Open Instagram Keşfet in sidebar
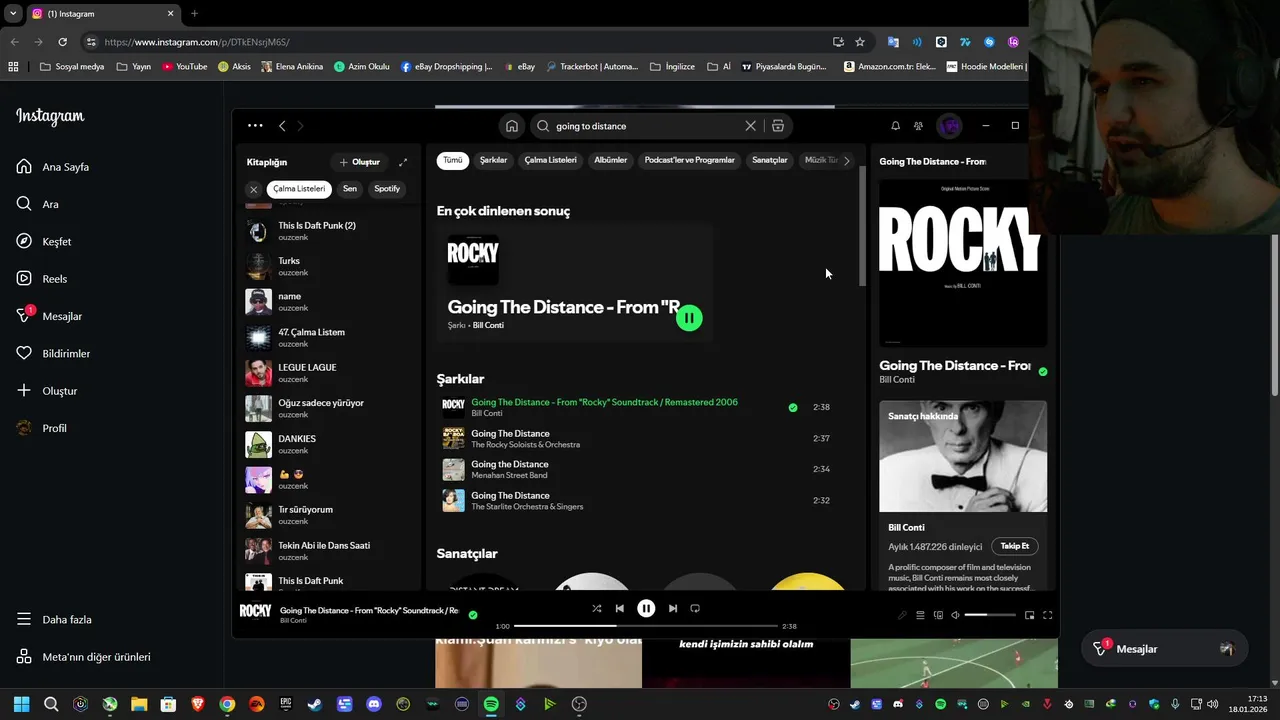This screenshot has height=720, width=1280. (44, 241)
